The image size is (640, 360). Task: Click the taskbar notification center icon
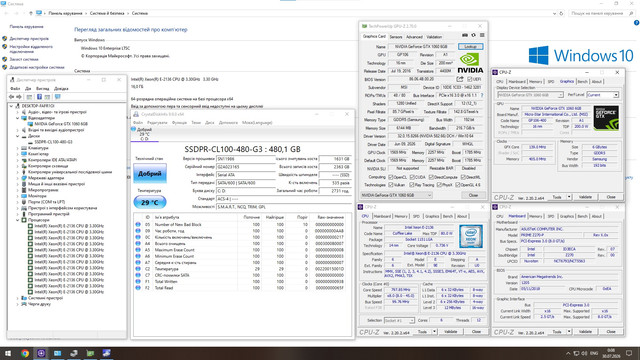click(x=629, y=353)
